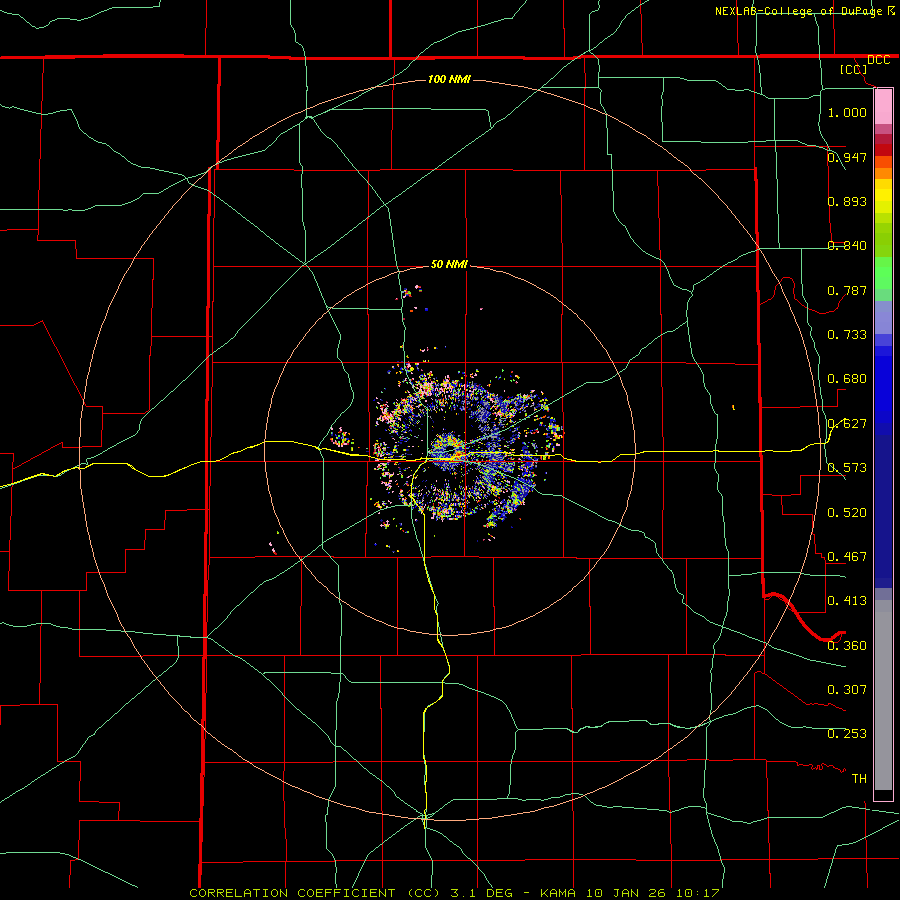Click the pink band of the CC color scale
This screenshot has height=900, width=900.
[883, 107]
